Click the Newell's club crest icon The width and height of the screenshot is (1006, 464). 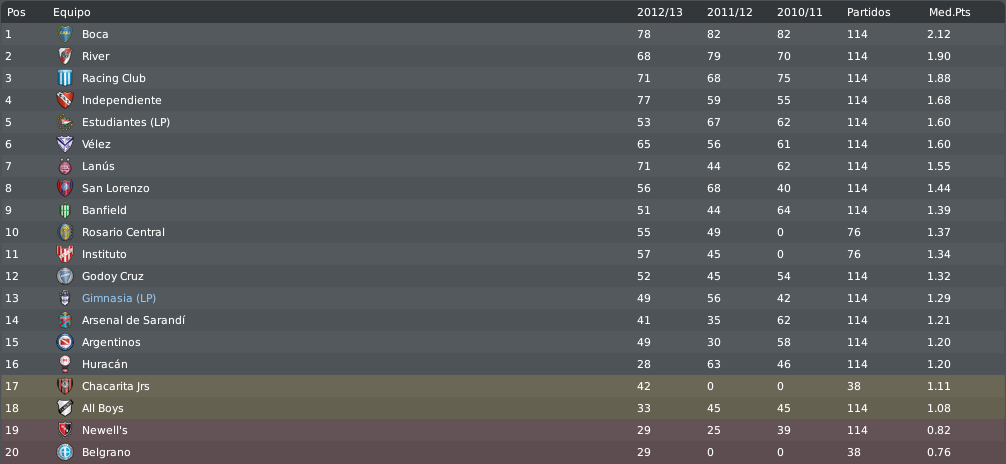[x=65, y=430]
